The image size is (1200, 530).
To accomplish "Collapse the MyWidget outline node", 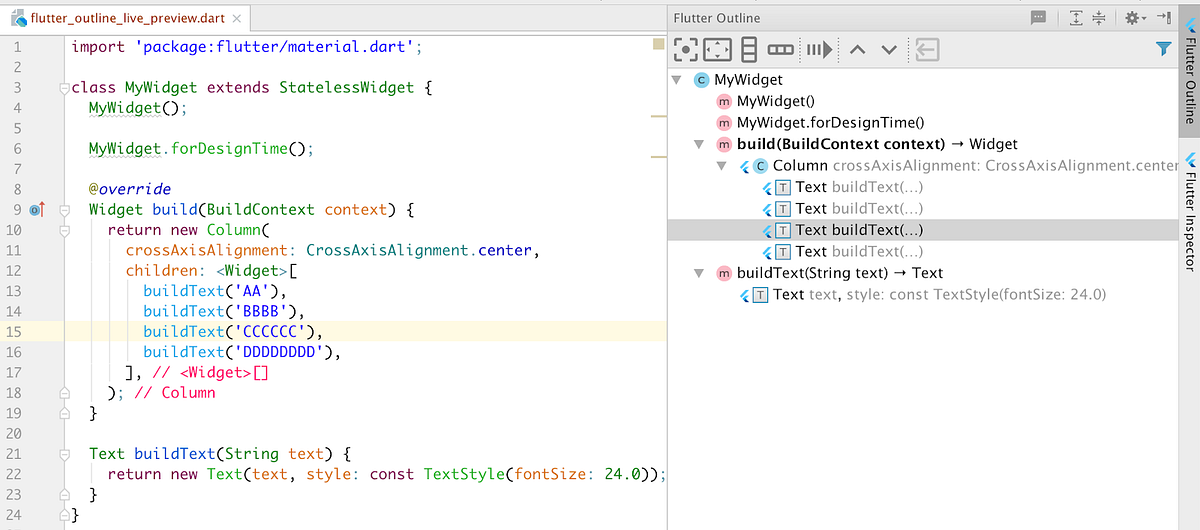I will (x=677, y=80).
